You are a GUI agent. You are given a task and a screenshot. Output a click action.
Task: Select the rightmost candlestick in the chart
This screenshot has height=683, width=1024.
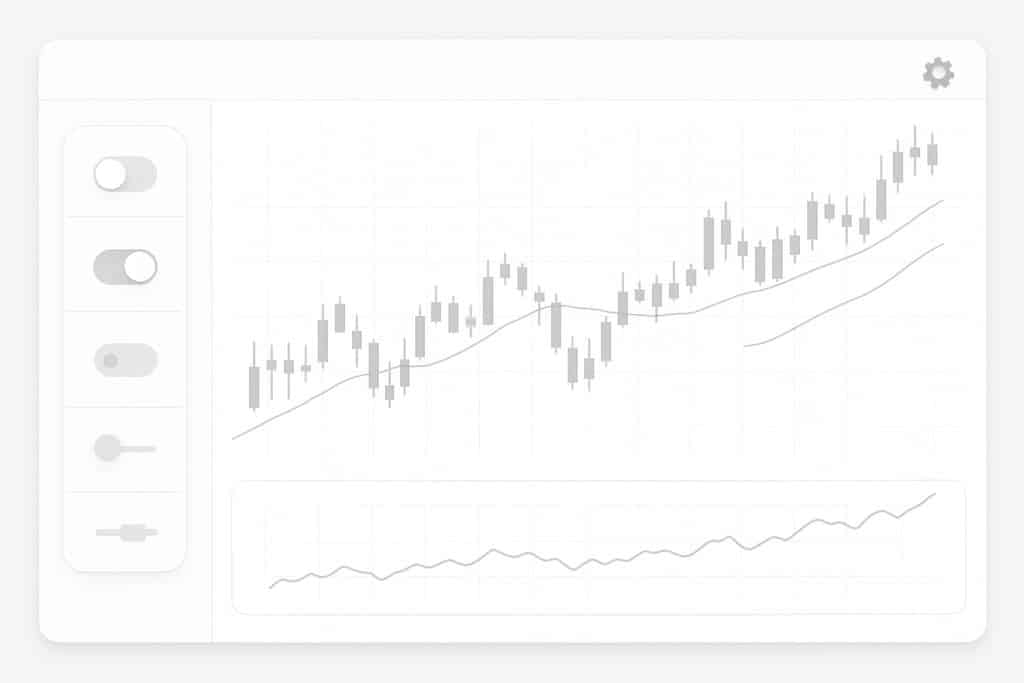pyautogui.click(x=932, y=154)
